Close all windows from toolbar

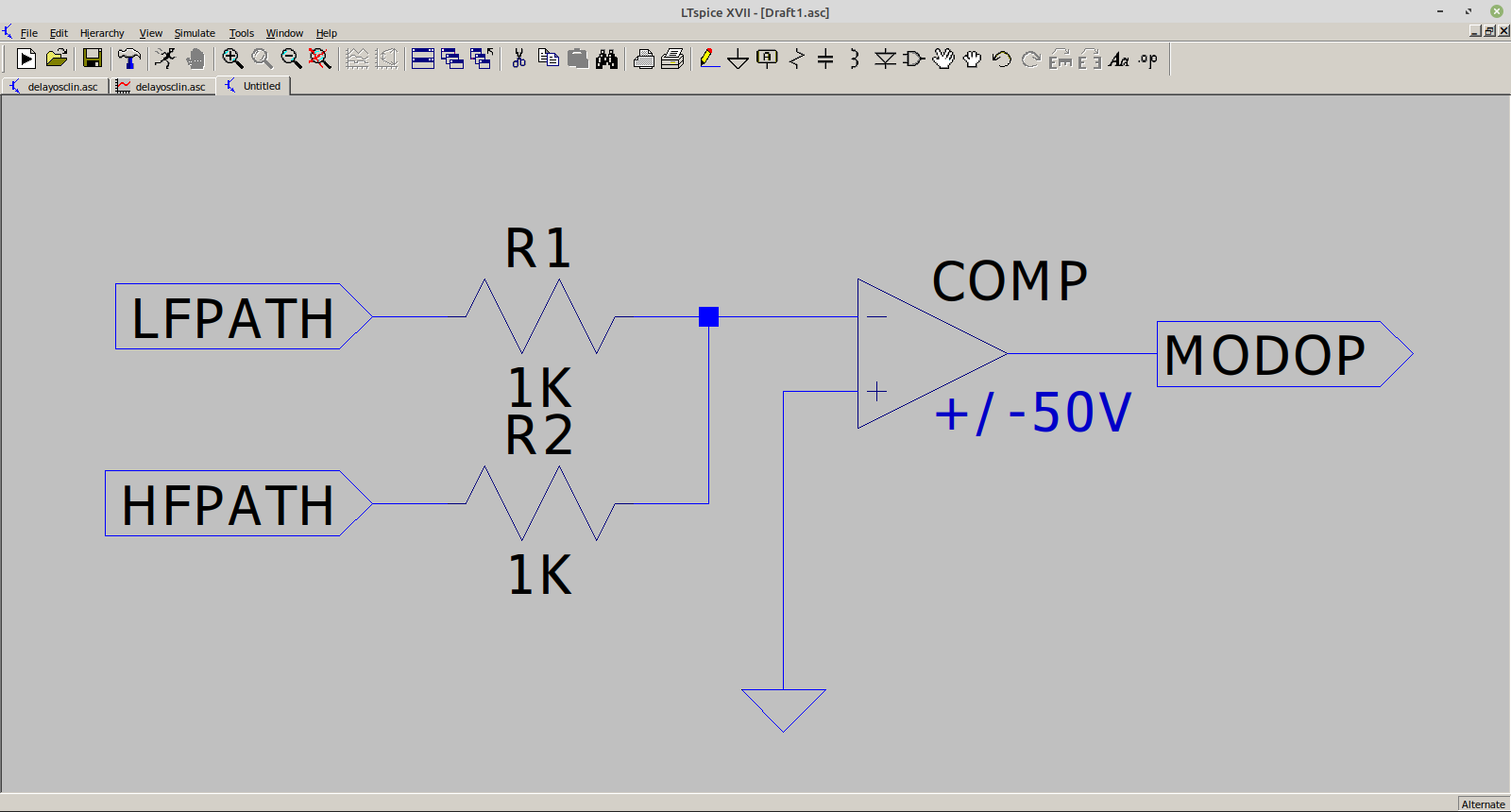point(482,59)
